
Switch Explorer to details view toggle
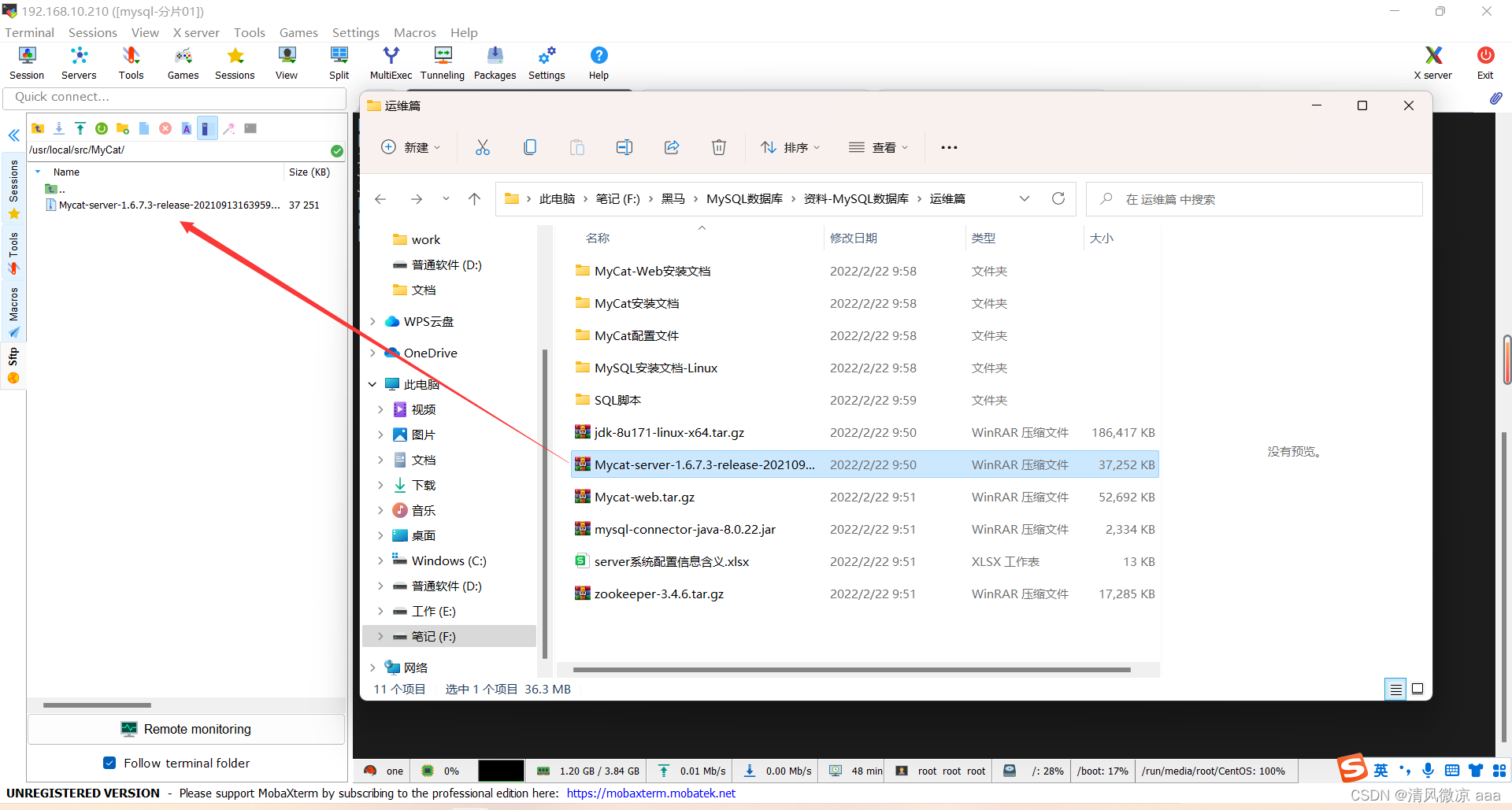(x=1395, y=689)
